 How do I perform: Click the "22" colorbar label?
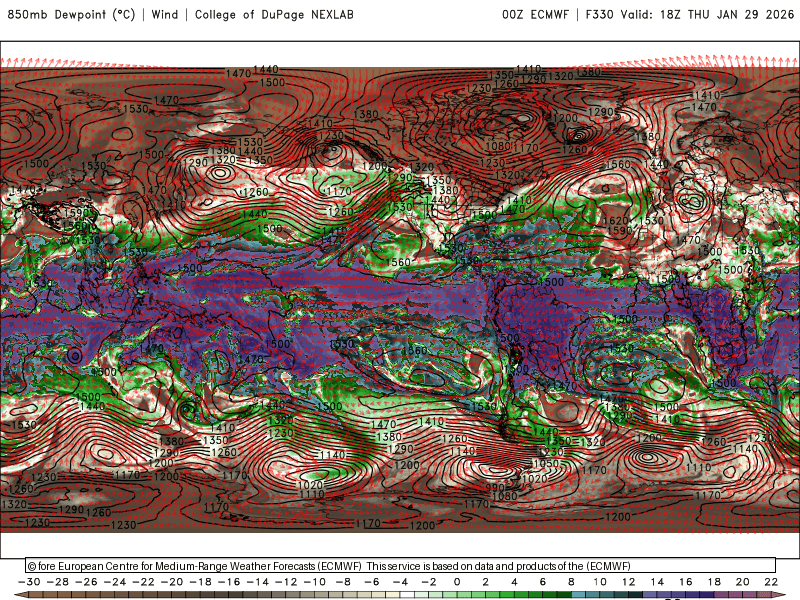(x=771, y=582)
